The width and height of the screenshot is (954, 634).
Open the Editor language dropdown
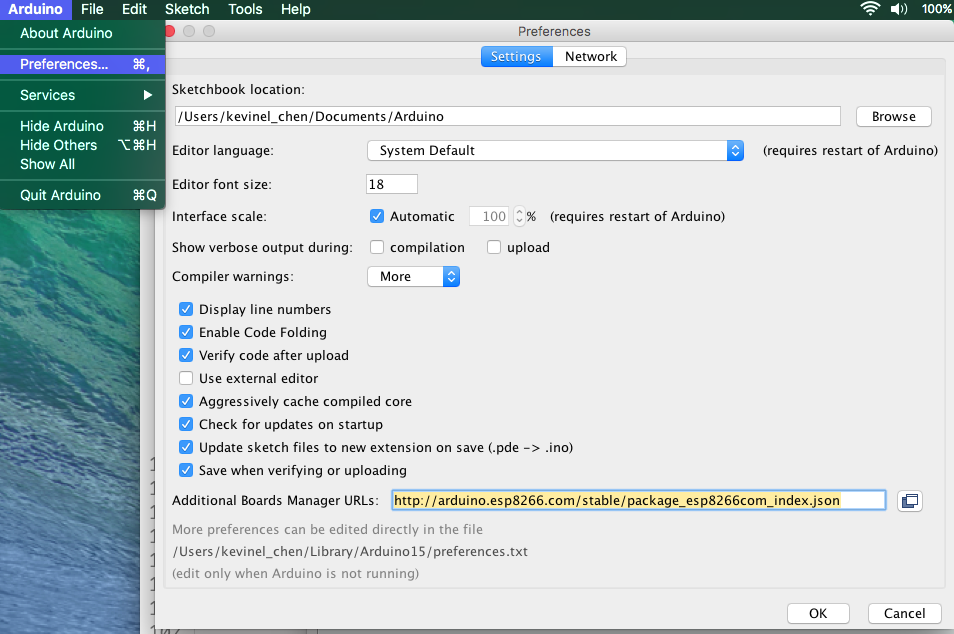pyautogui.click(x=555, y=150)
